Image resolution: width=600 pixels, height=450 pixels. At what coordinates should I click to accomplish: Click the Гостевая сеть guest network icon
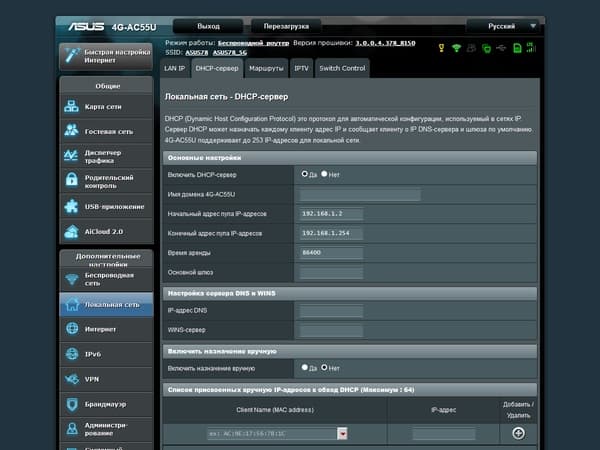tap(72, 130)
